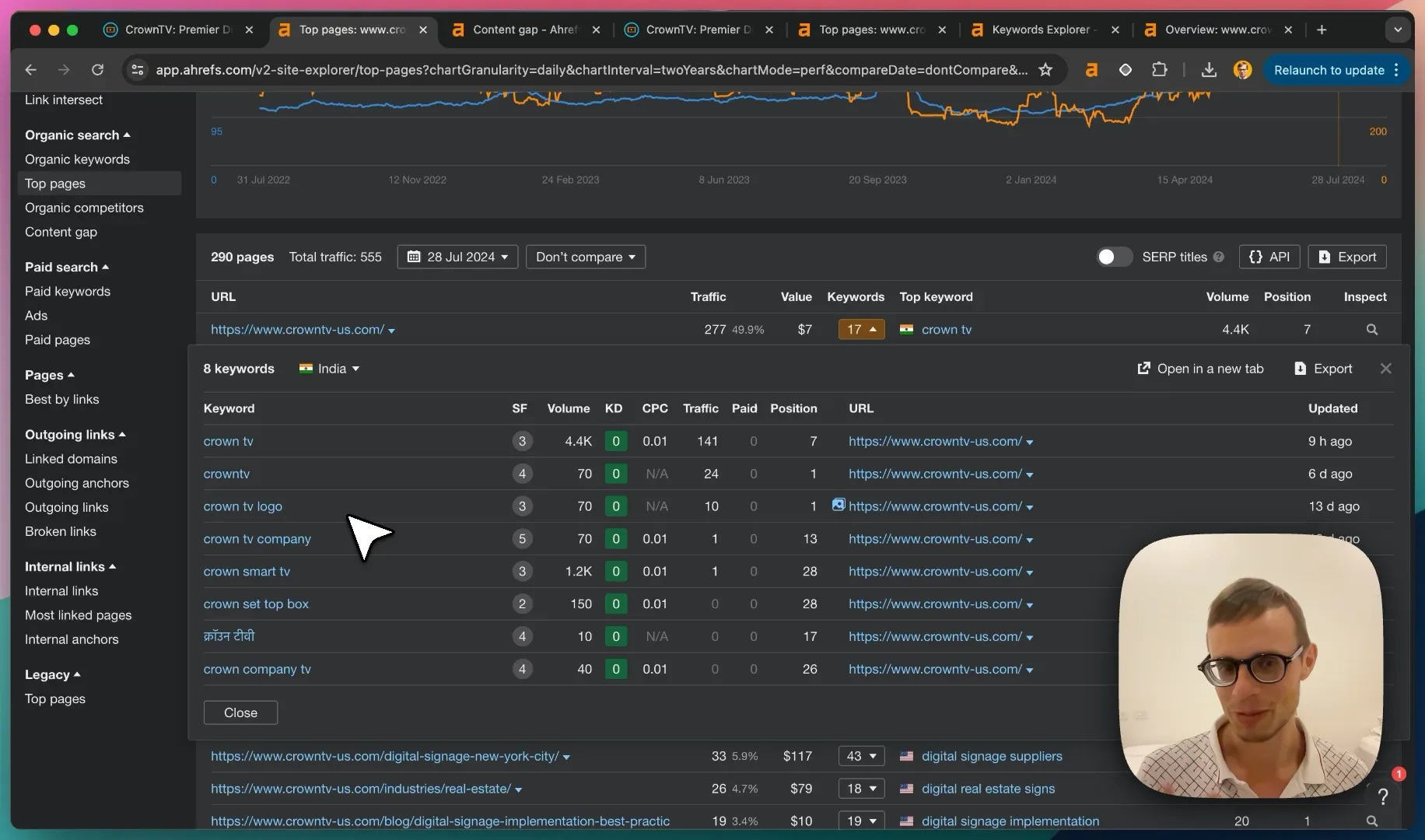Open the Don't compare dropdown
The image size is (1425, 840).
pyautogui.click(x=586, y=257)
